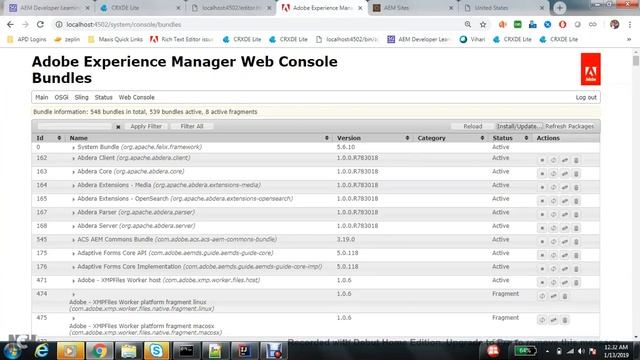Open File Explorer from taskbar
The image size is (640, 360).
pos(128,351)
